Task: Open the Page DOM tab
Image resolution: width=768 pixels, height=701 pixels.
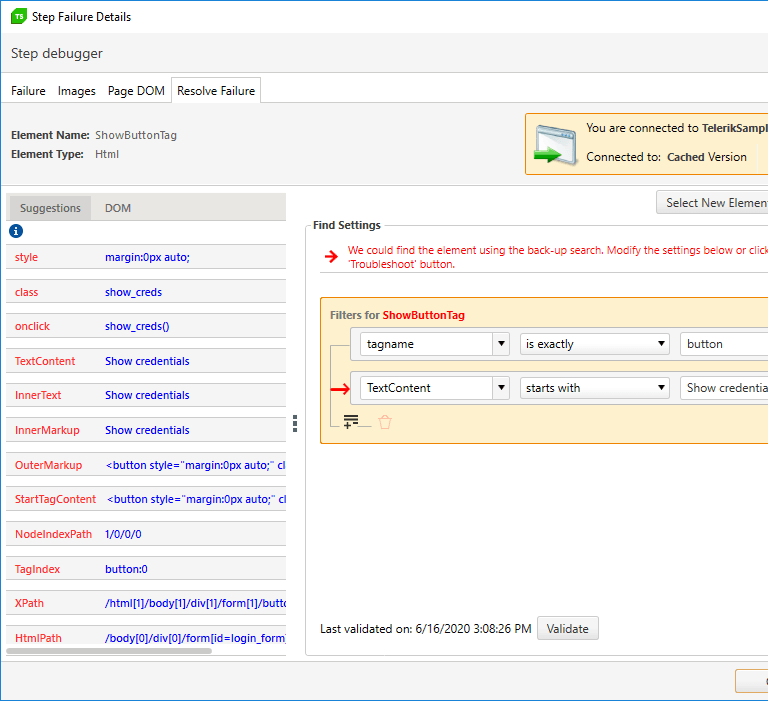Action: (x=136, y=91)
